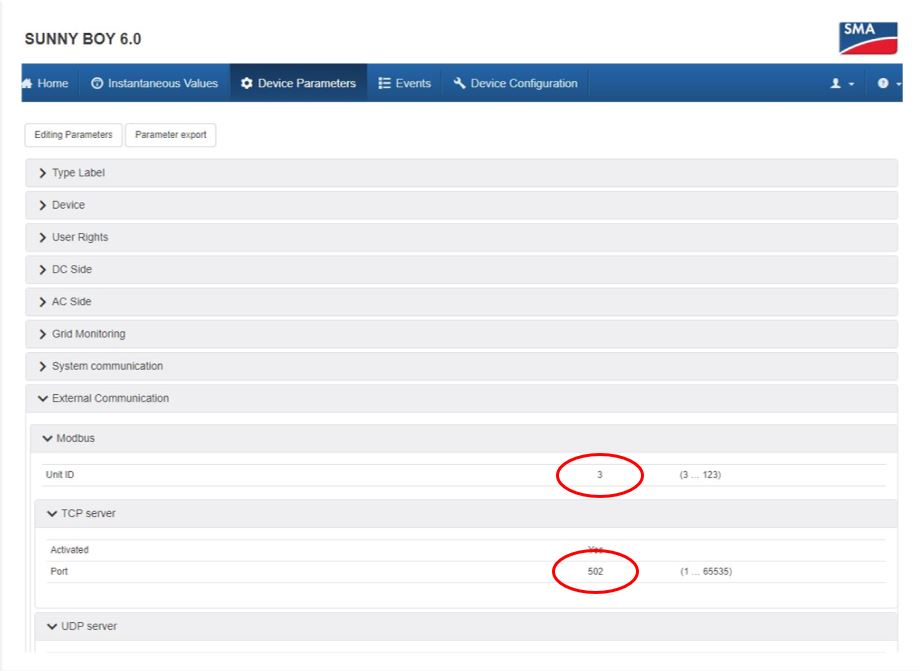Open the user account menu
The width and height of the screenshot is (921, 671).
pyautogui.click(x=842, y=83)
